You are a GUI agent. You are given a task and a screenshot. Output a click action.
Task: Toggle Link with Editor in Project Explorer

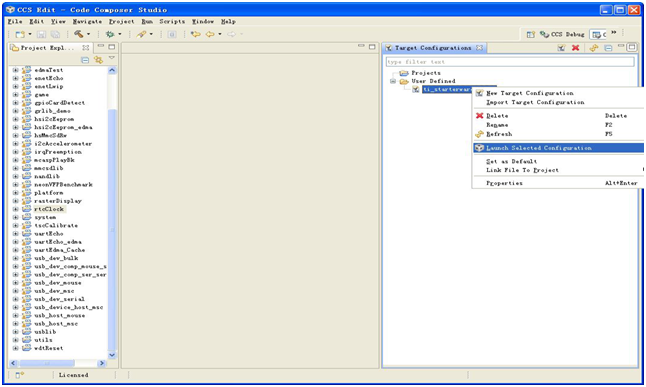pos(98,60)
